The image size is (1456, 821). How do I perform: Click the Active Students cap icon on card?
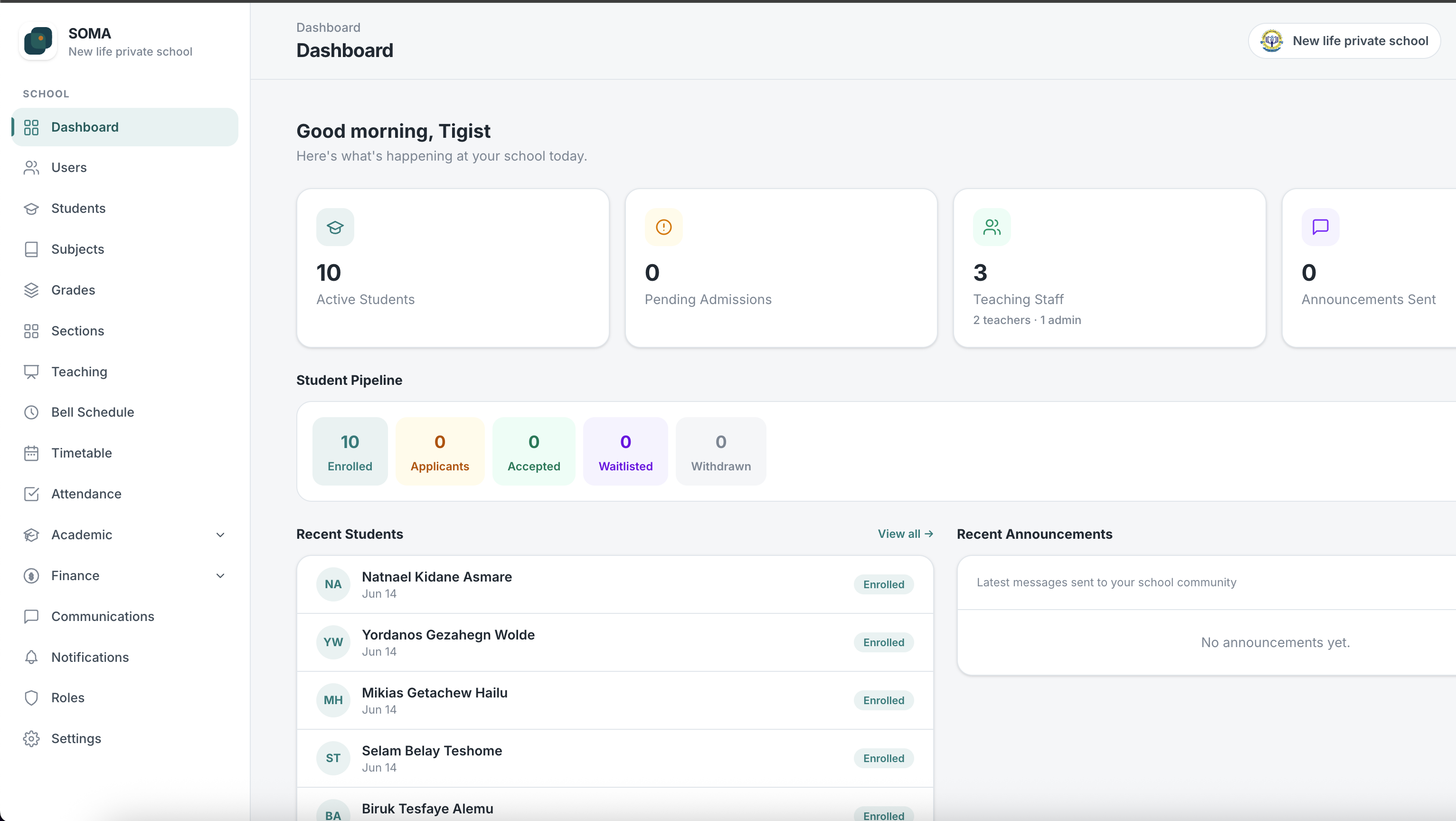335,227
